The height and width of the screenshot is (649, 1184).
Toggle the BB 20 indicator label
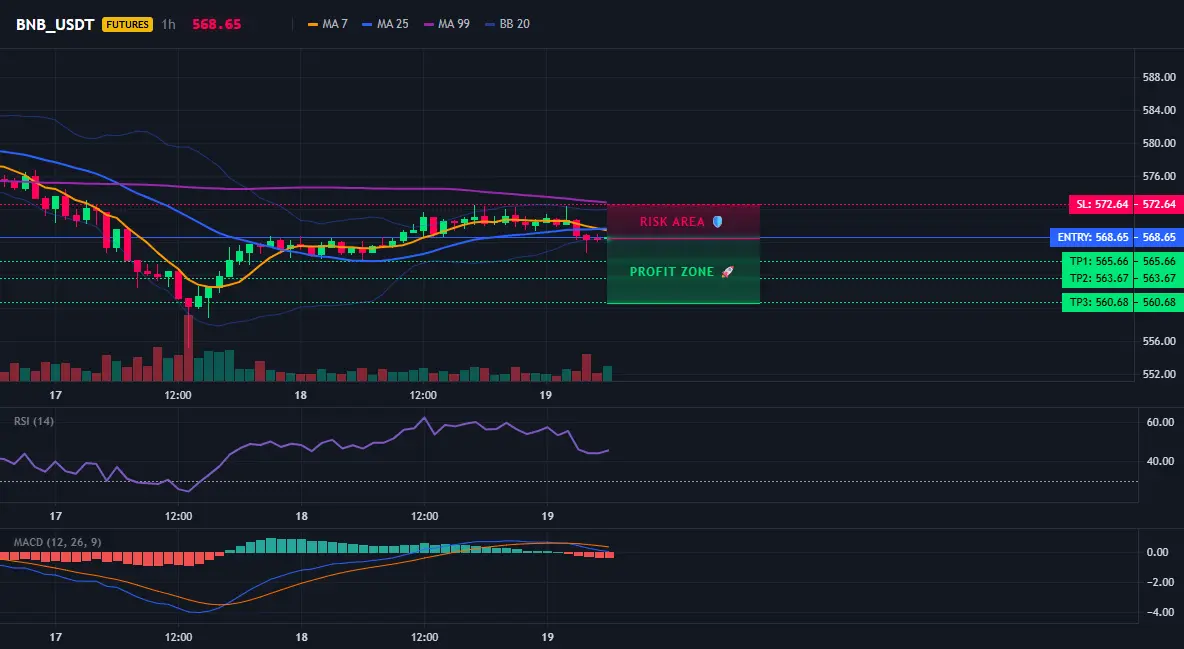pos(514,24)
